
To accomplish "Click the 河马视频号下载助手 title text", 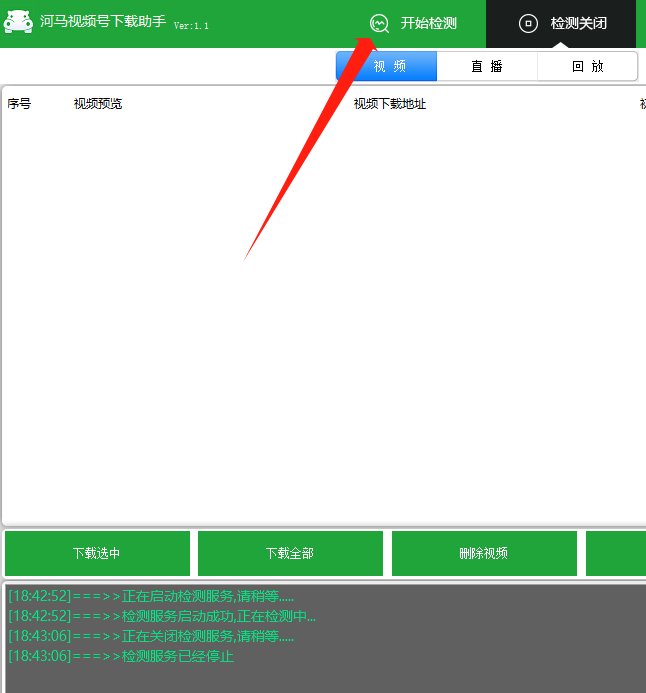I will [x=103, y=22].
